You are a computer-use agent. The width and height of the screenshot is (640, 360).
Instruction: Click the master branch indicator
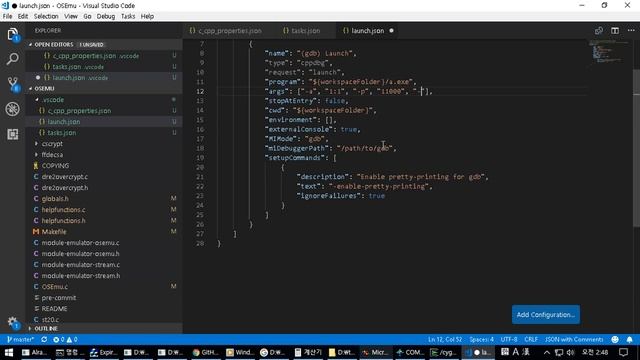point(20,340)
